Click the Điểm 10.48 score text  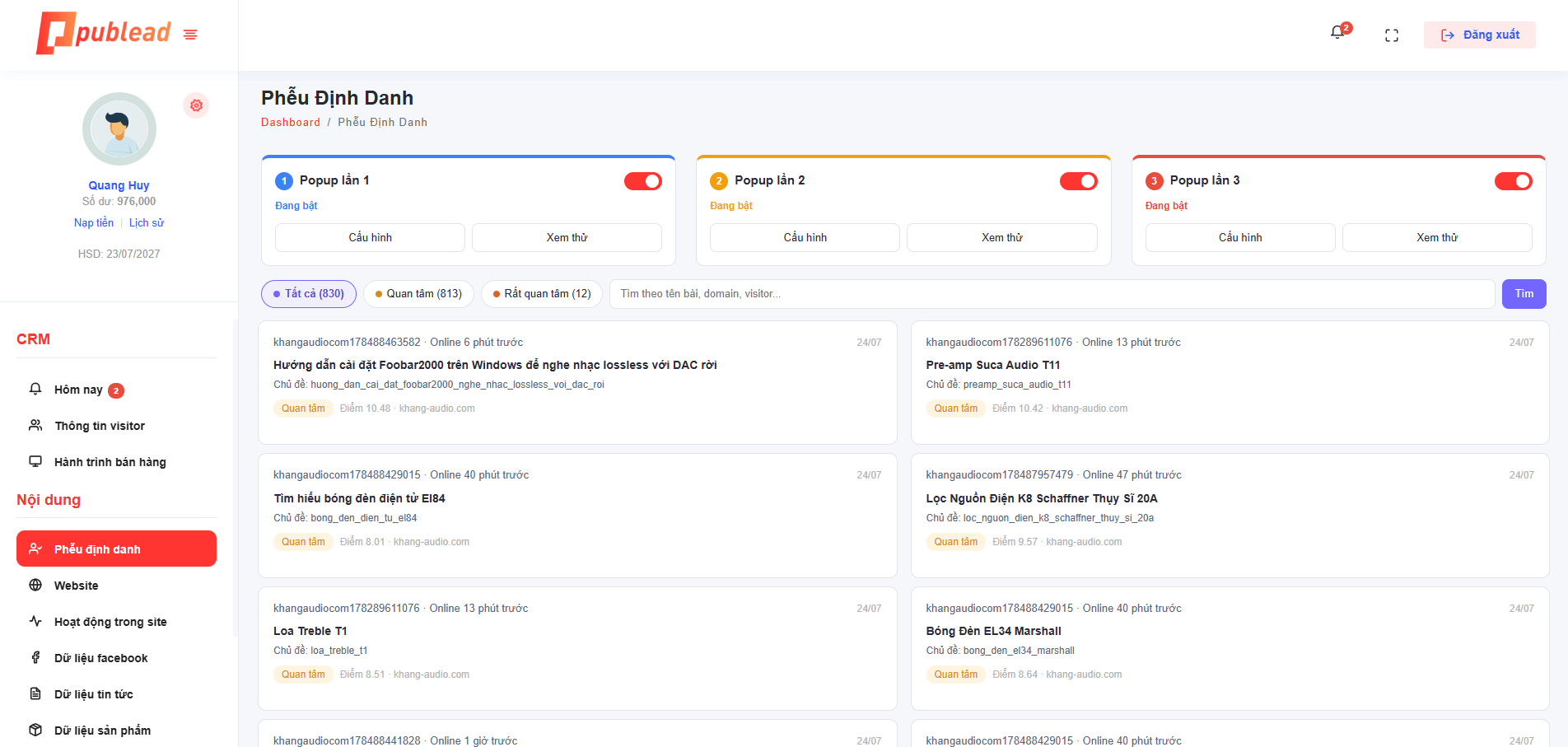click(365, 409)
